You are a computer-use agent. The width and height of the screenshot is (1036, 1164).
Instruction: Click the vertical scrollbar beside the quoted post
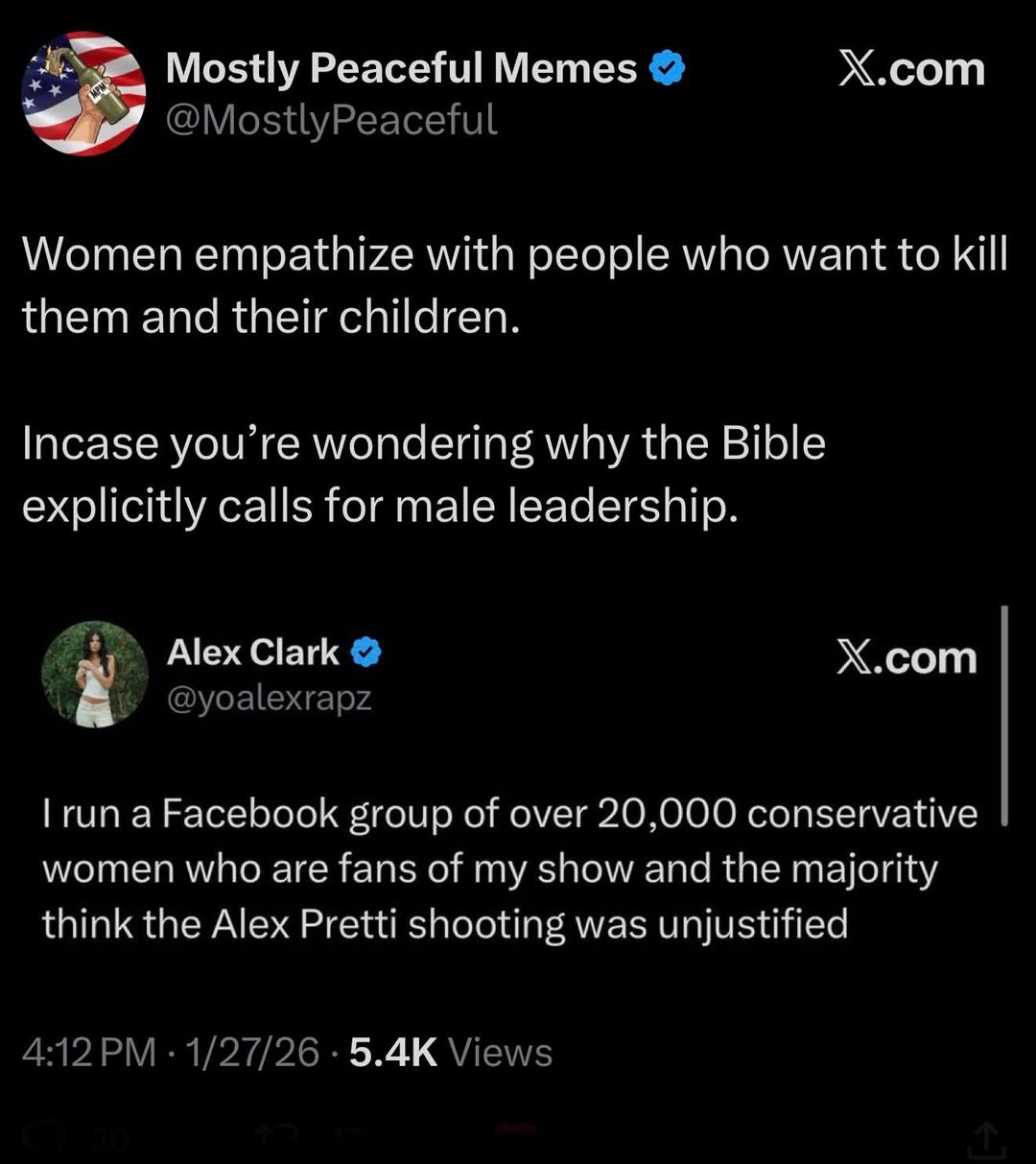[1003, 715]
